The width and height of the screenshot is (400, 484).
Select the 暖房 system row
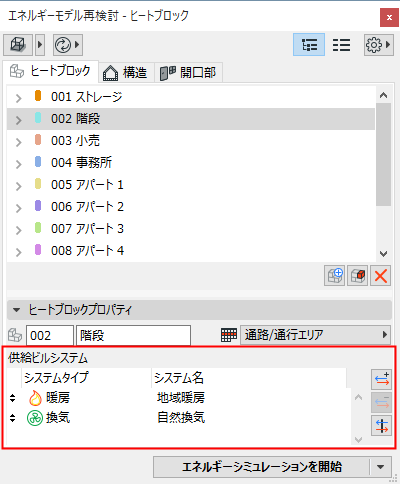(x=179, y=398)
